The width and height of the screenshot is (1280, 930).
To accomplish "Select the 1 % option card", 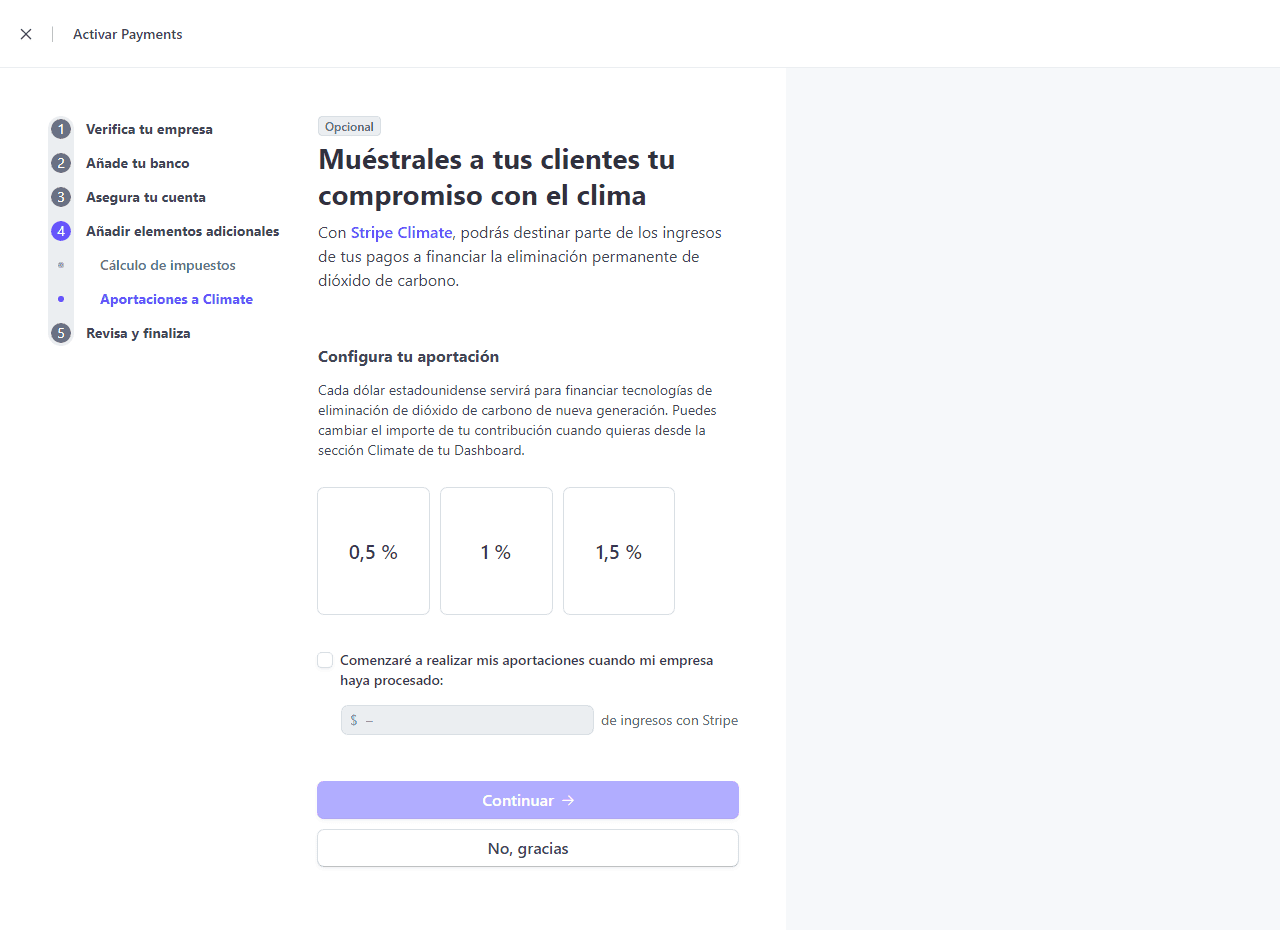I will [496, 551].
